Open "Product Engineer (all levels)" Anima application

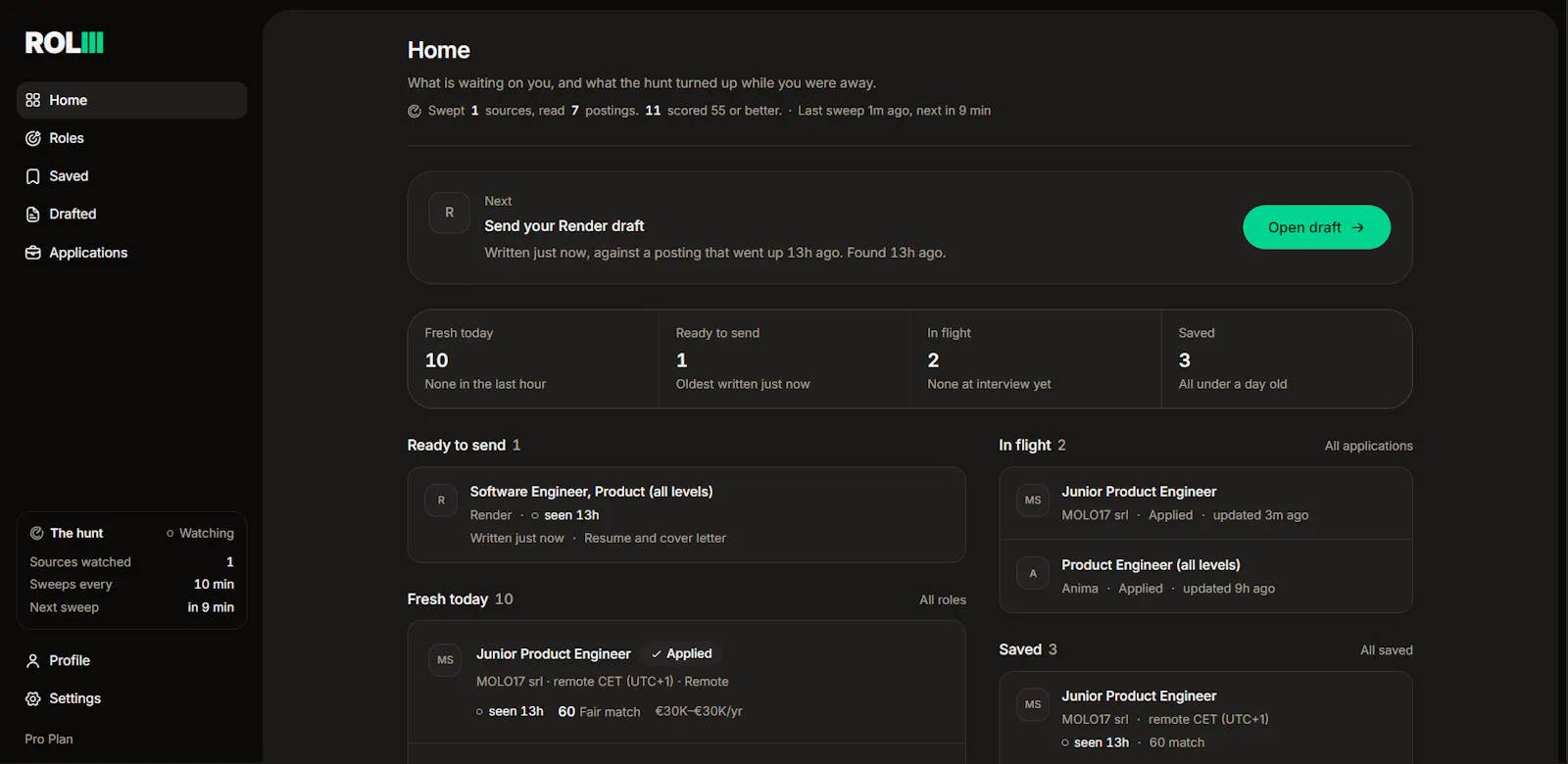1205,576
